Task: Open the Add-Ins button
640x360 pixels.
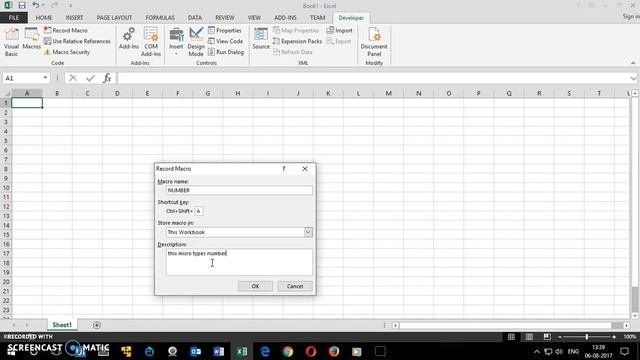Action: click(129, 39)
